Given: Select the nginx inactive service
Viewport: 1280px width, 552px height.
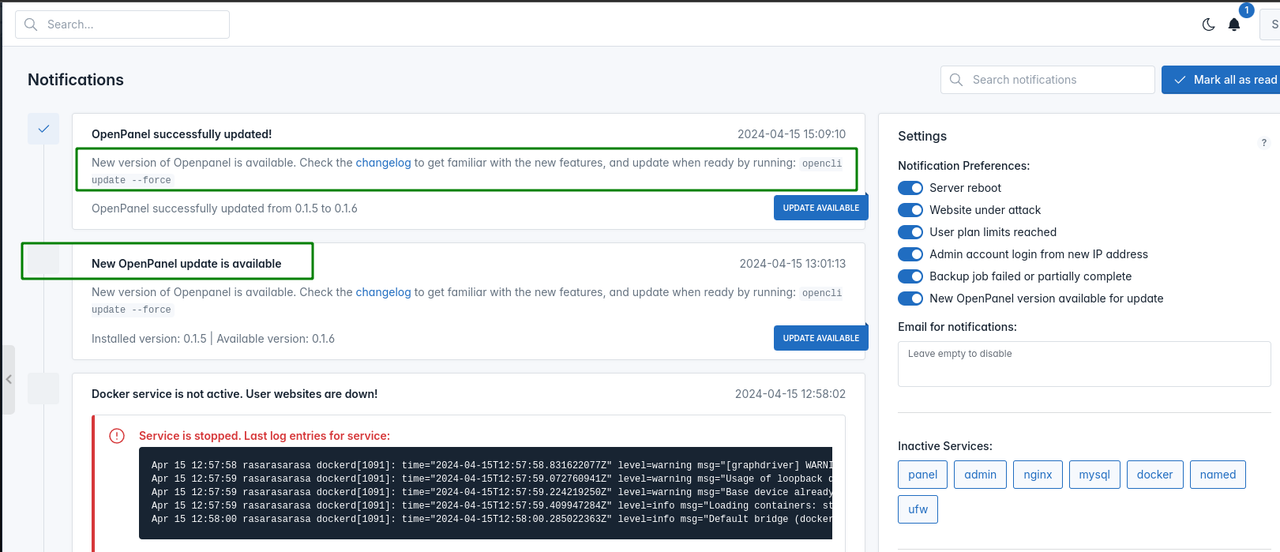Looking at the screenshot, I should 1038,475.
